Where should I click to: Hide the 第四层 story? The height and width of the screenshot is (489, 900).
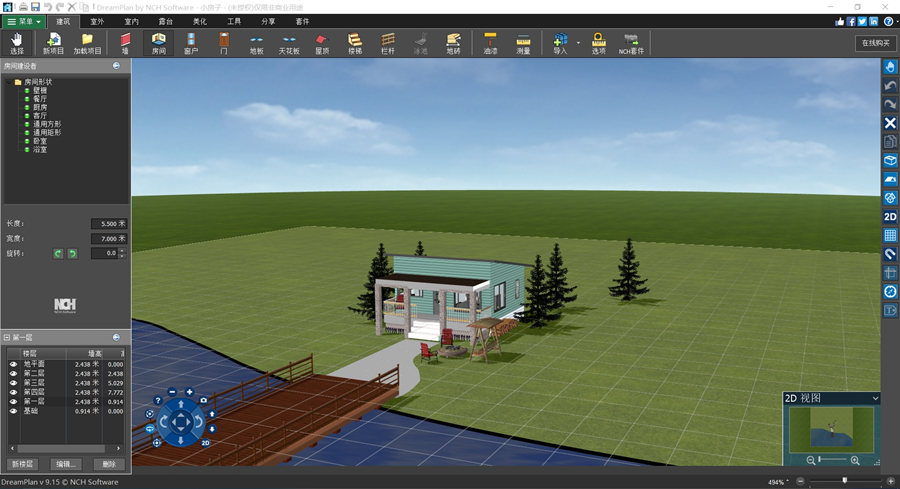pyautogui.click(x=13, y=392)
